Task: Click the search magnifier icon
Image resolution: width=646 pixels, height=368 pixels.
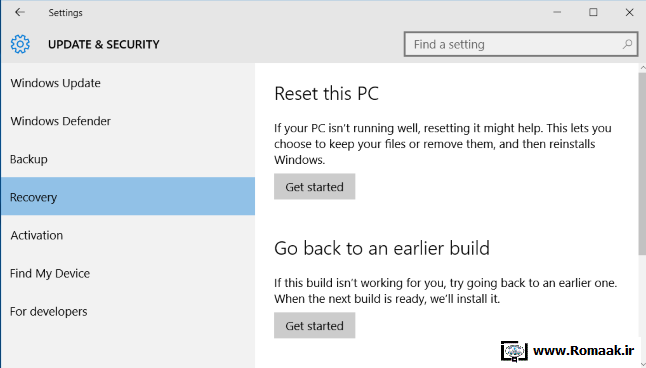Action: 627,44
